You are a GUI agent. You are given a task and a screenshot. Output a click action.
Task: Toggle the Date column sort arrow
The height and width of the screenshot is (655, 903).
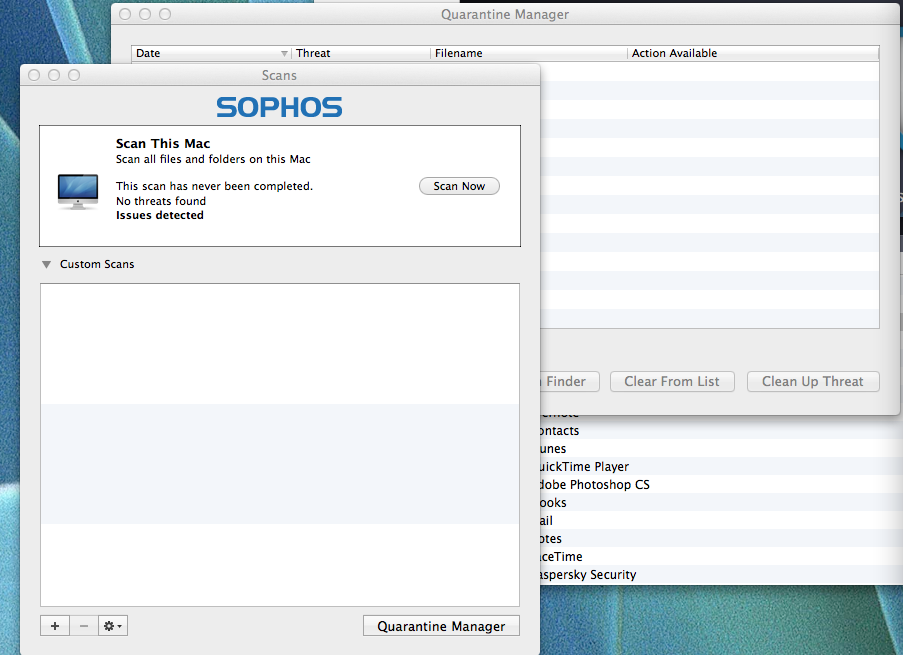pyautogui.click(x=284, y=54)
